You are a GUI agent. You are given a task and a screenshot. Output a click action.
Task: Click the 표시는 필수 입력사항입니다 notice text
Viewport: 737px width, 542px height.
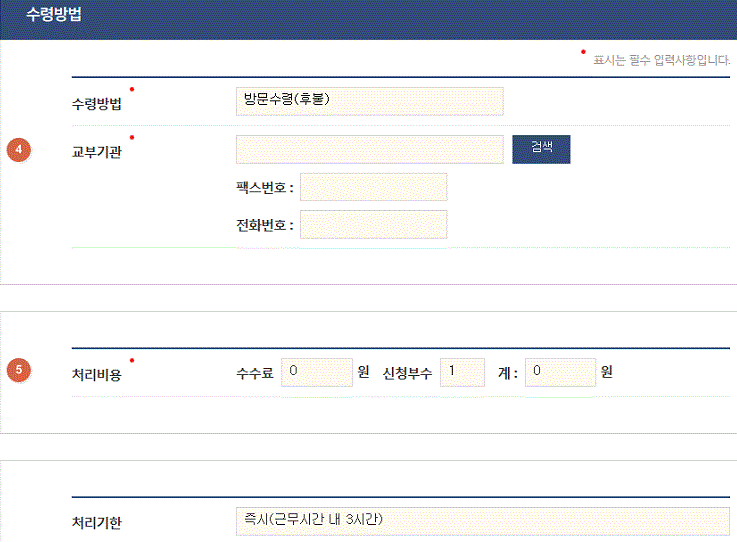[661, 60]
